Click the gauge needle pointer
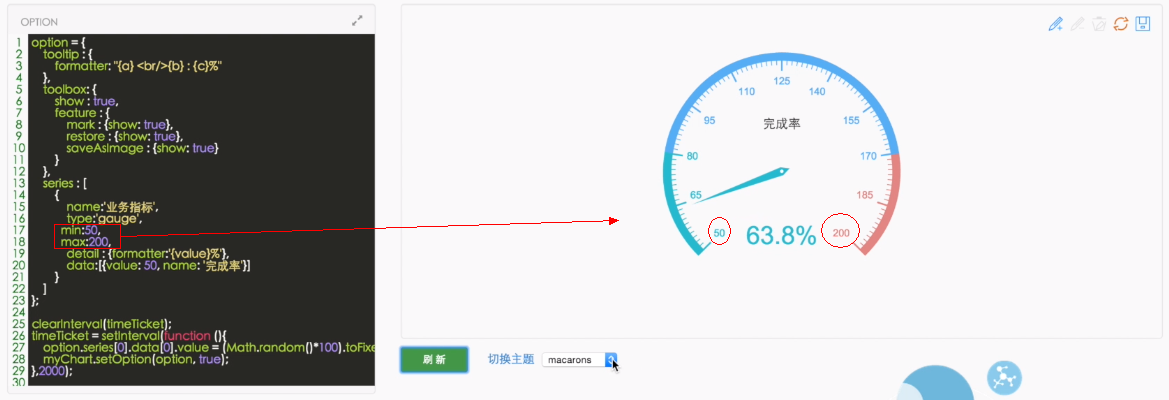This screenshot has height=400, width=1169. (740, 186)
